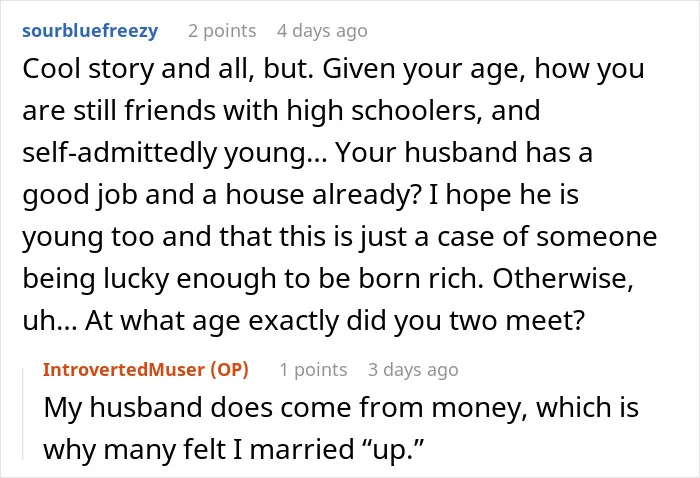
Task: Open the "3 days ago" timestamp permalink
Action: click(x=413, y=370)
